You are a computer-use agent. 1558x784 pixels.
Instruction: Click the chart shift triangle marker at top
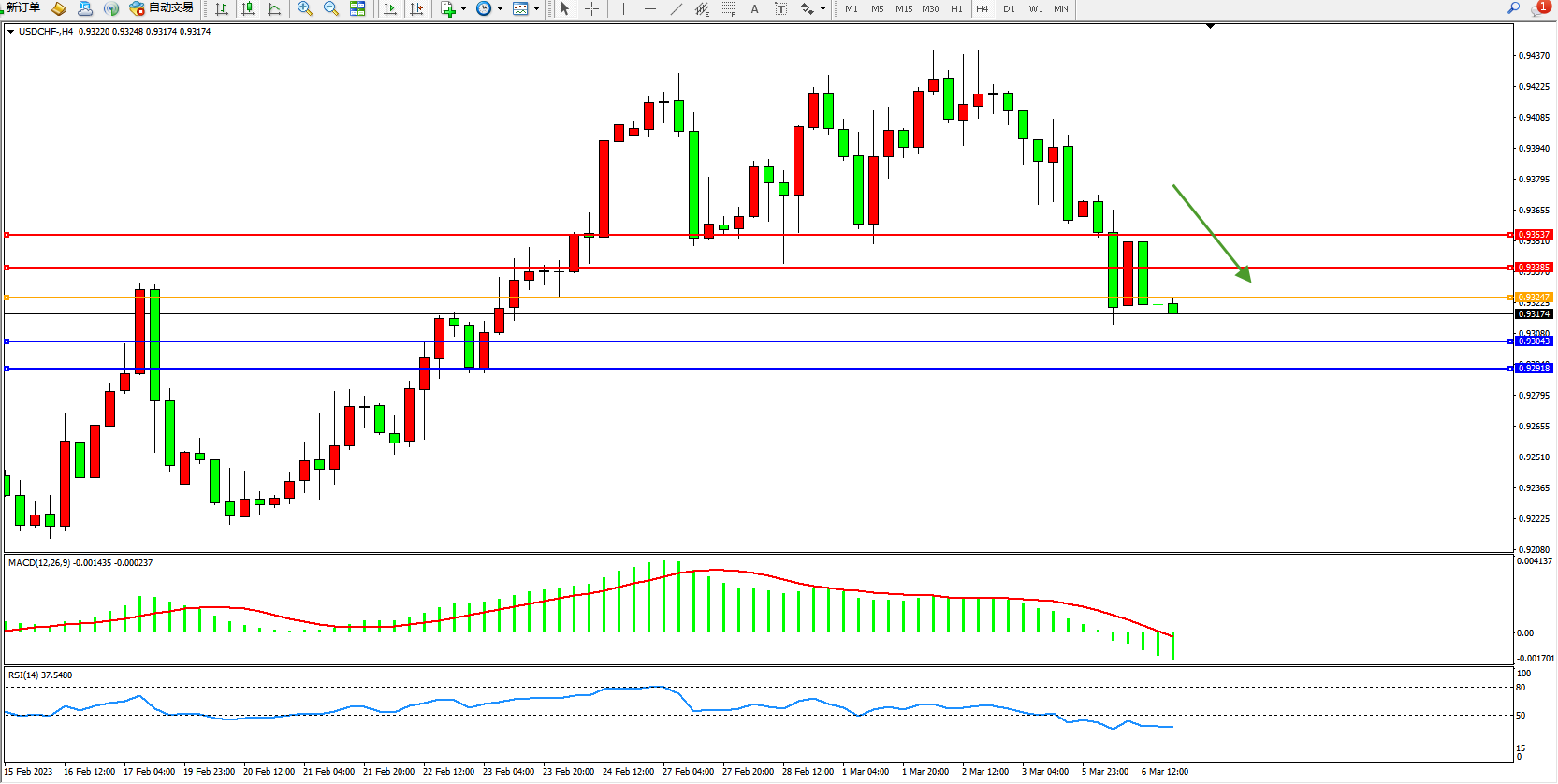click(x=1210, y=27)
